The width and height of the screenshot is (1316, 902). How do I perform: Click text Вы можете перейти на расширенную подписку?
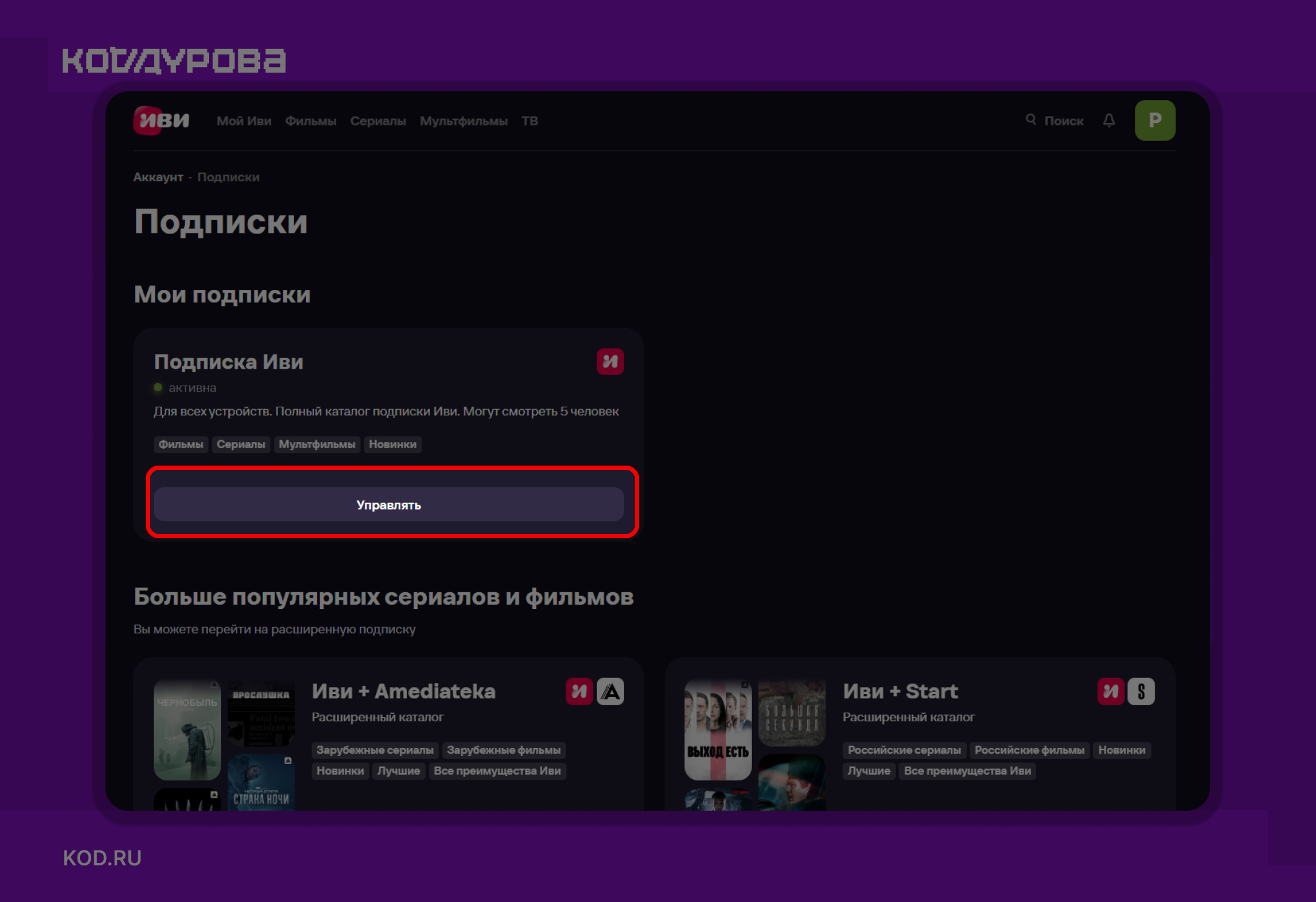pos(274,629)
